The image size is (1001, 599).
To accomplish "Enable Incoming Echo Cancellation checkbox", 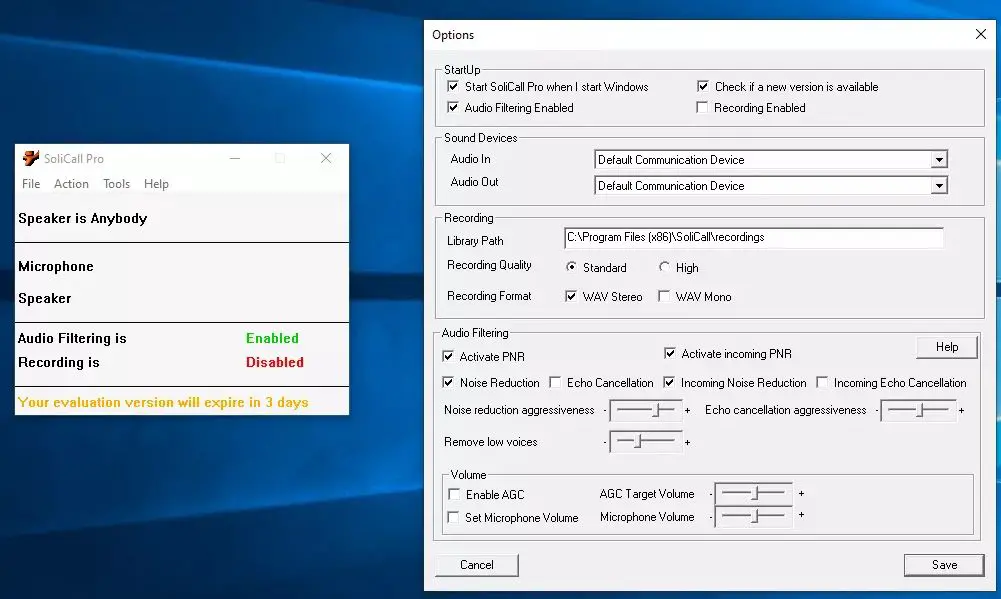I will [x=822, y=383].
